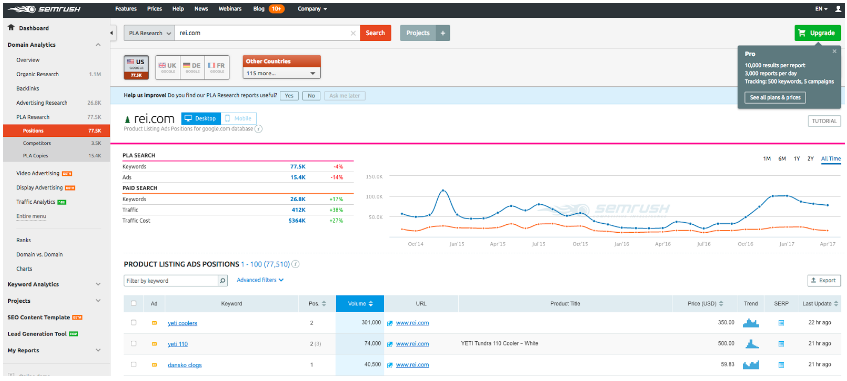Add a new project with plus icon
847x381 pixels.
(x=443, y=33)
